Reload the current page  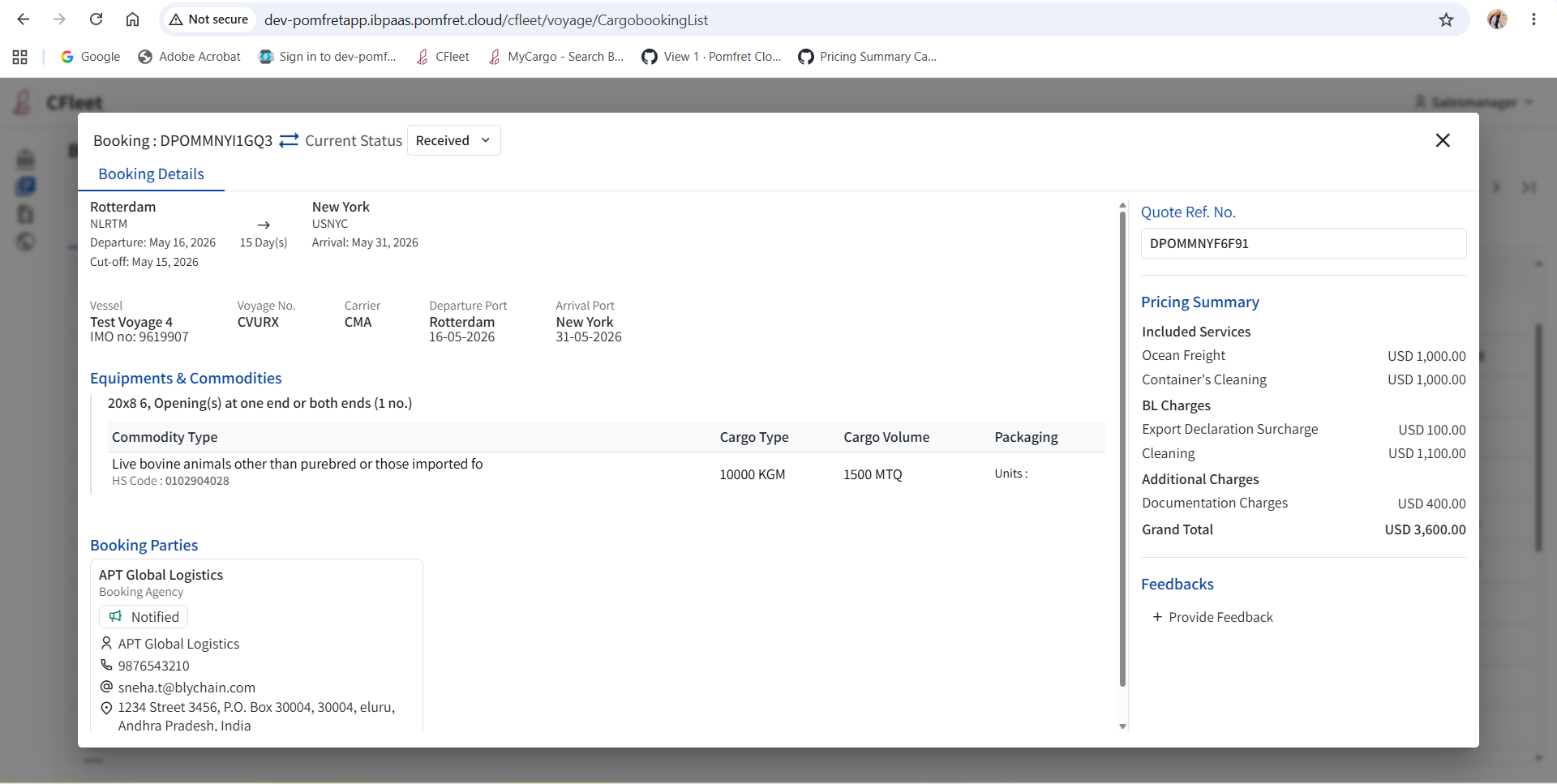click(96, 19)
